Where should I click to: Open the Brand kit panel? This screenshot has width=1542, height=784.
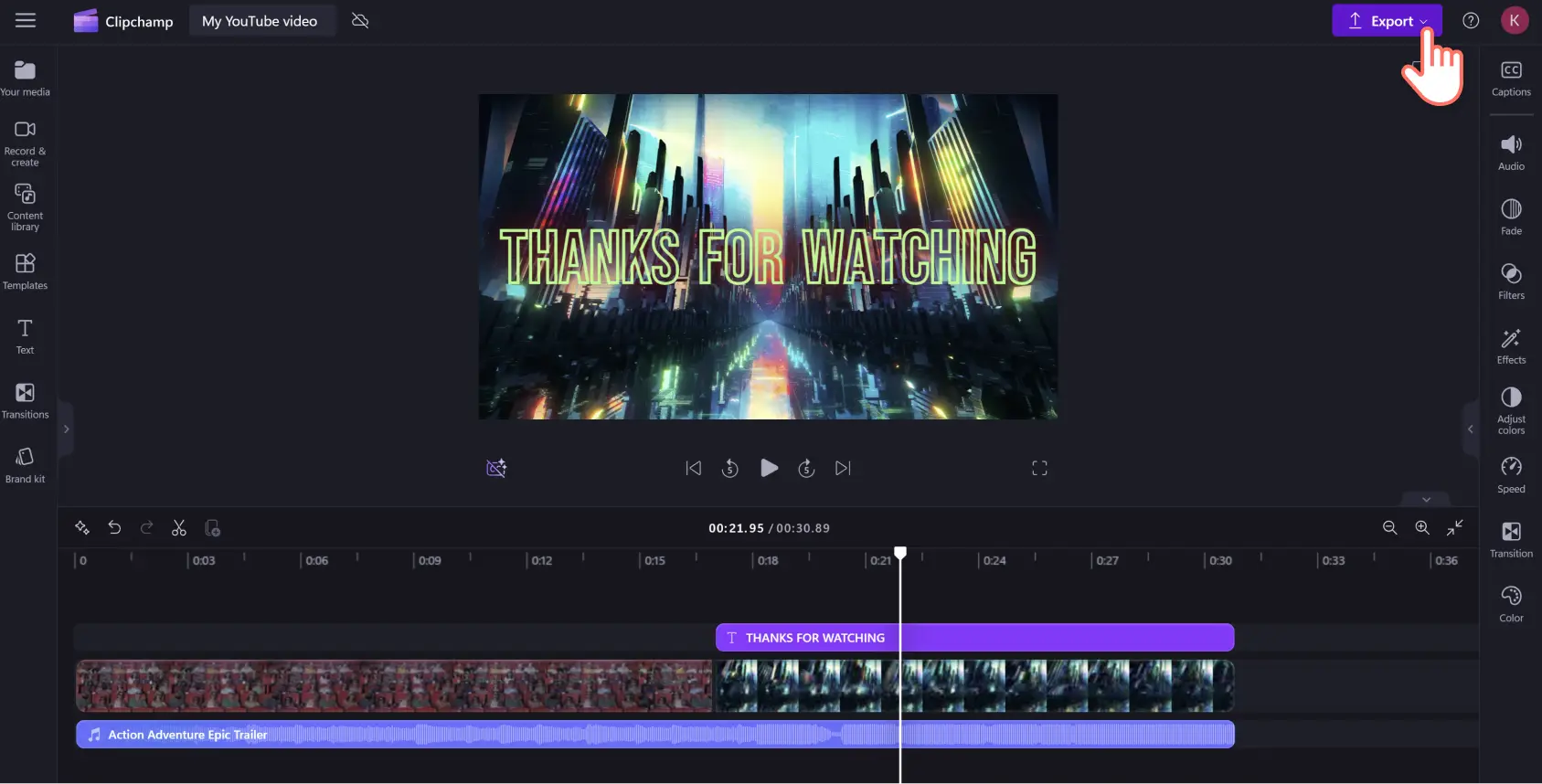tap(25, 464)
